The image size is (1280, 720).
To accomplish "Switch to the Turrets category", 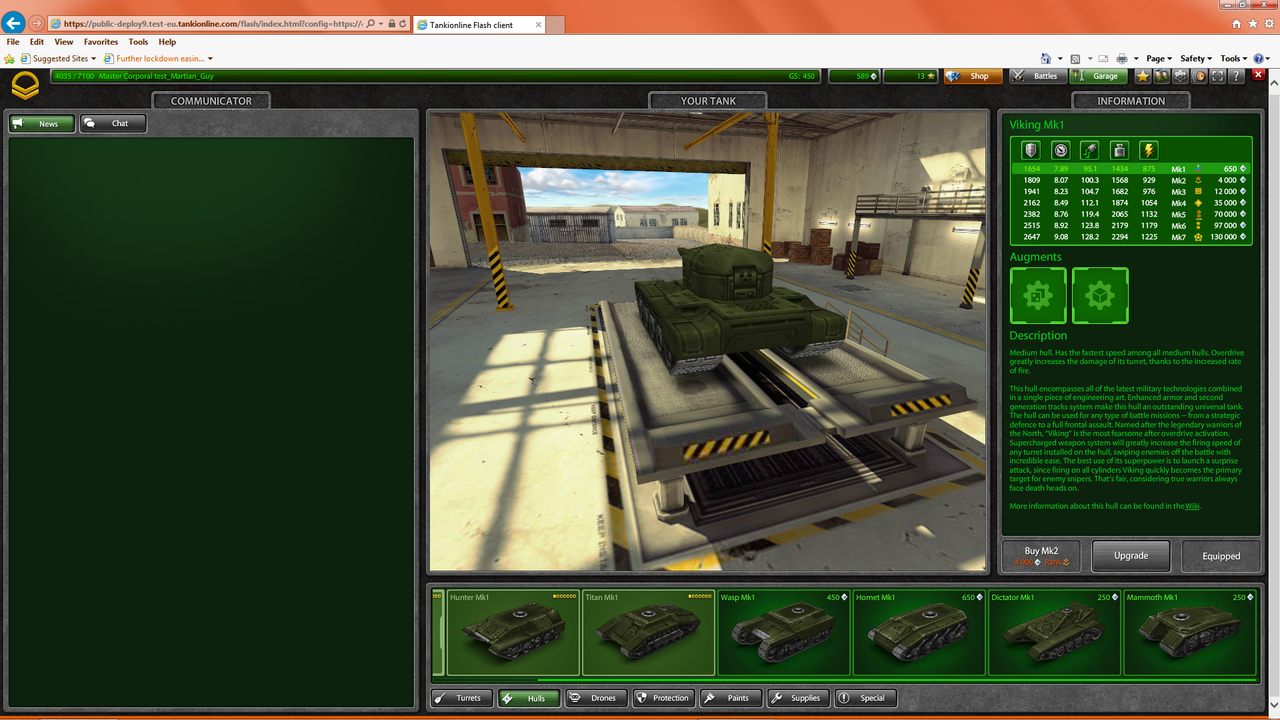I will pyautogui.click(x=461, y=698).
